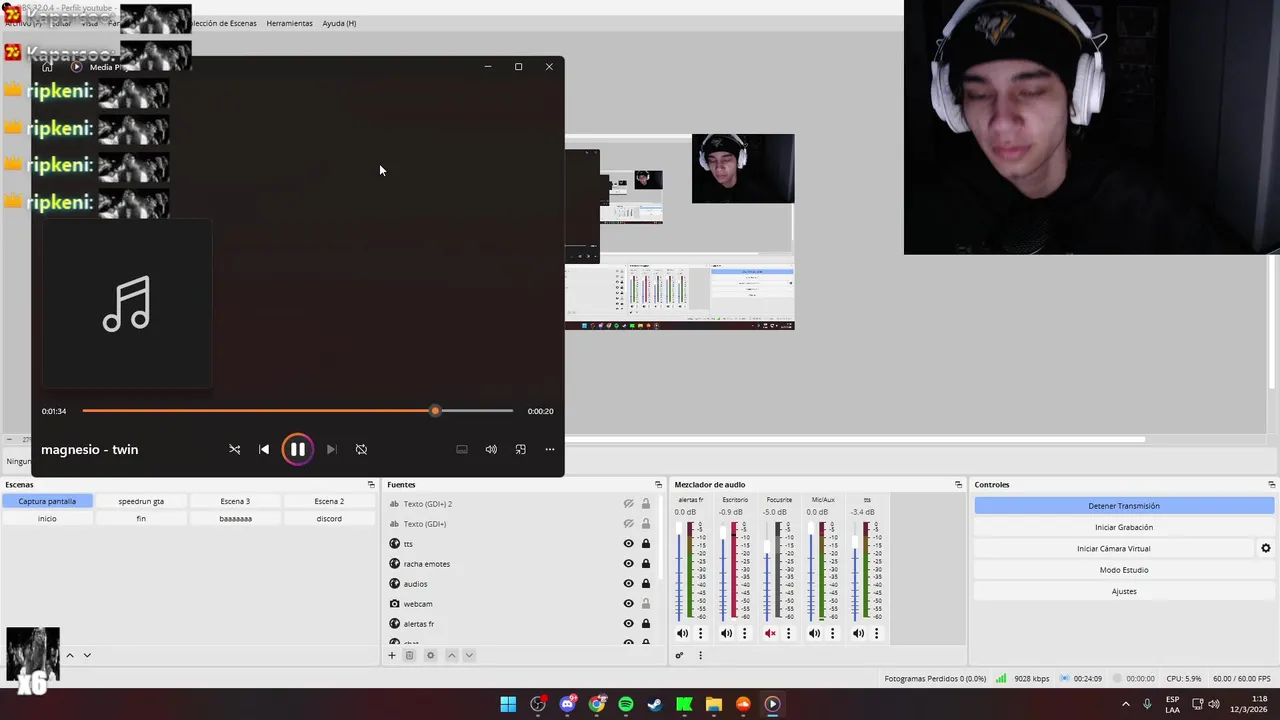This screenshot has width=1280, height=720.
Task: Mute the tts audio channel
Action: point(858,633)
